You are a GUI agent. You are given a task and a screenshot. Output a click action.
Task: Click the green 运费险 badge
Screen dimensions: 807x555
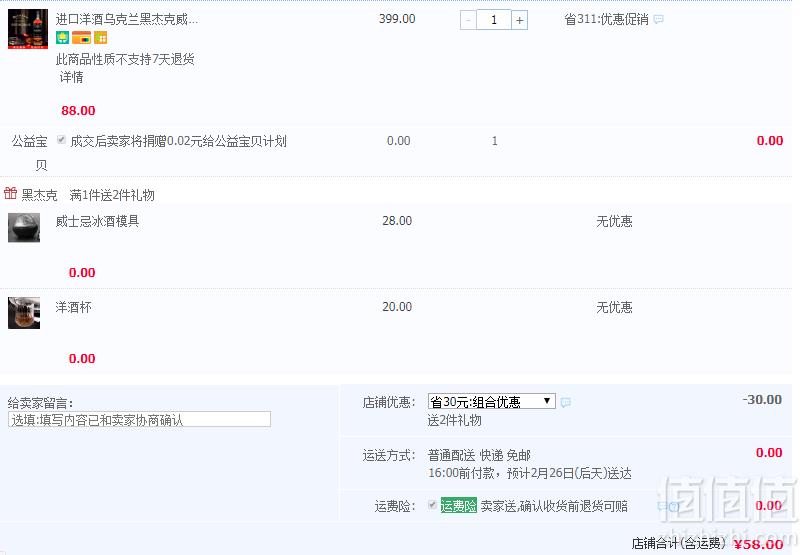coord(459,506)
